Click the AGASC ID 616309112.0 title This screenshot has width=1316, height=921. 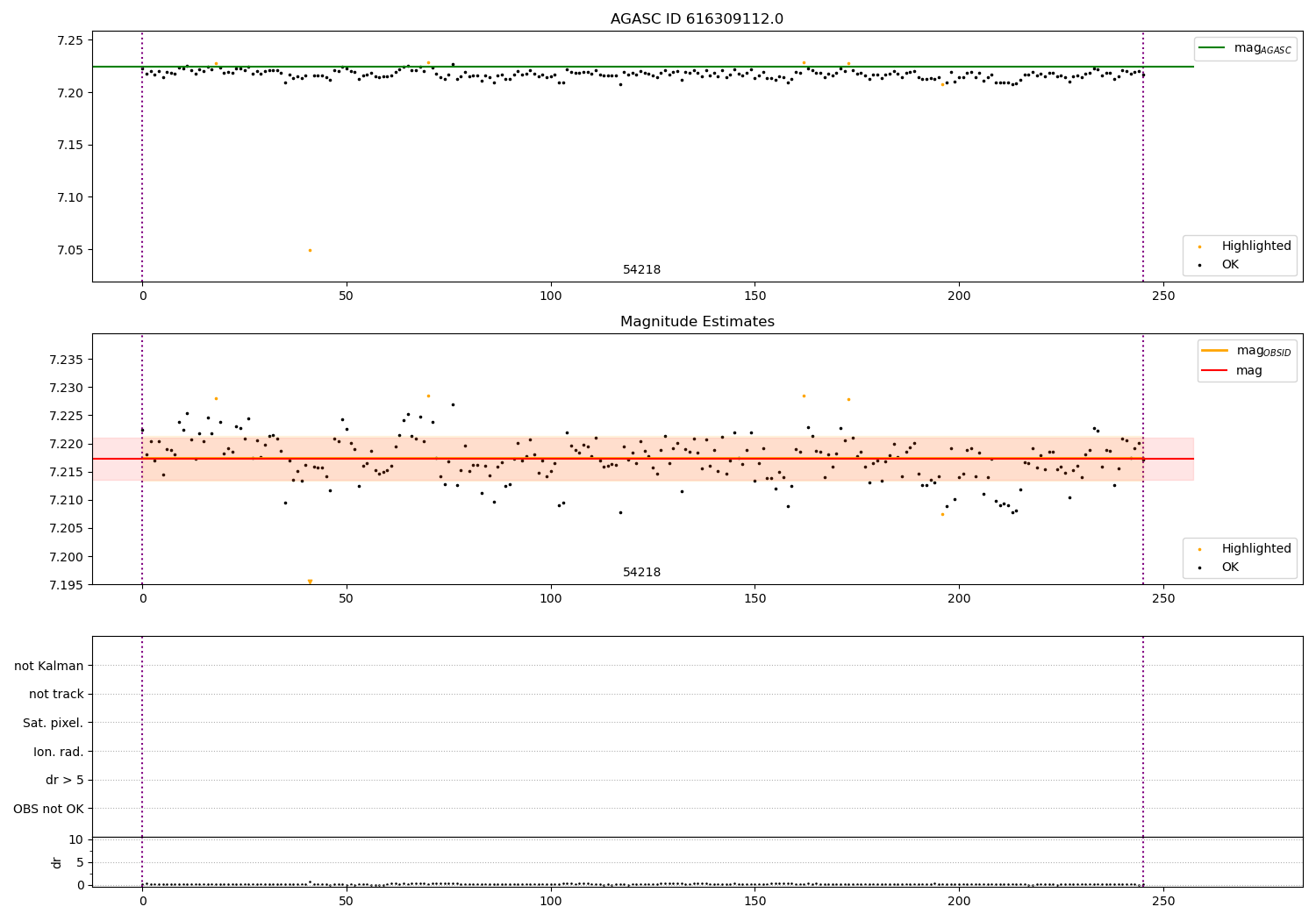[x=697, y=19]
